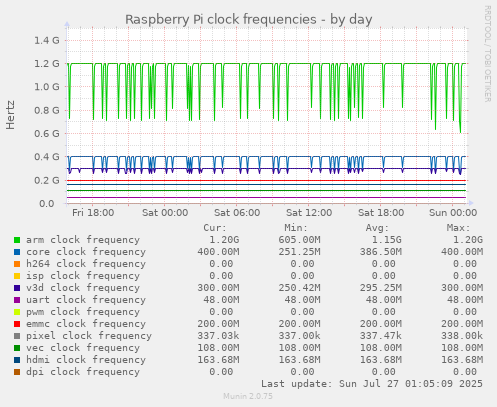The width and height of the screenshot is (497, 407).
Task: Select the 'isp clock frequency' legend label
Action: (83, 276)
